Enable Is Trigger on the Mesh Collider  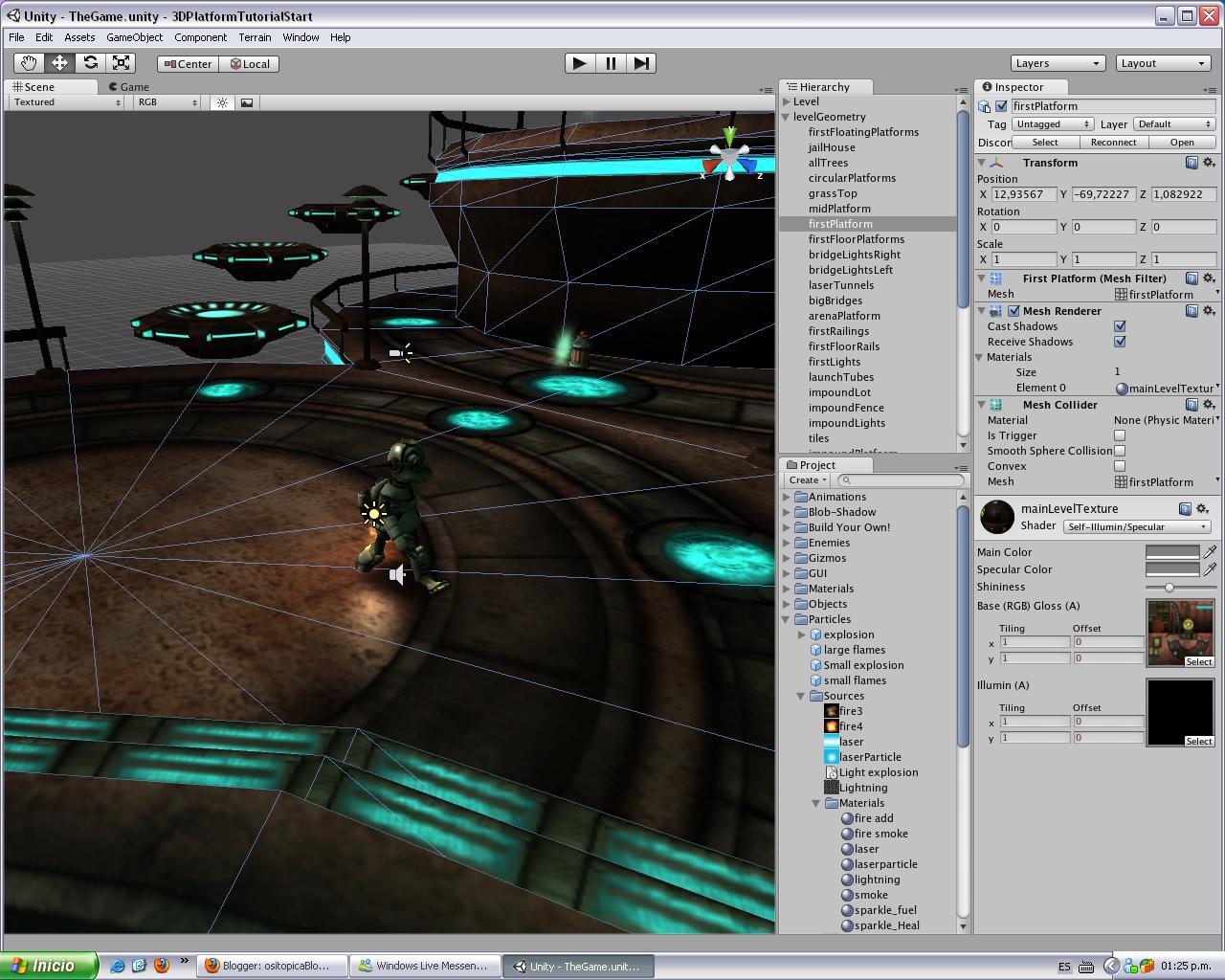click(x=1118, y=435)
